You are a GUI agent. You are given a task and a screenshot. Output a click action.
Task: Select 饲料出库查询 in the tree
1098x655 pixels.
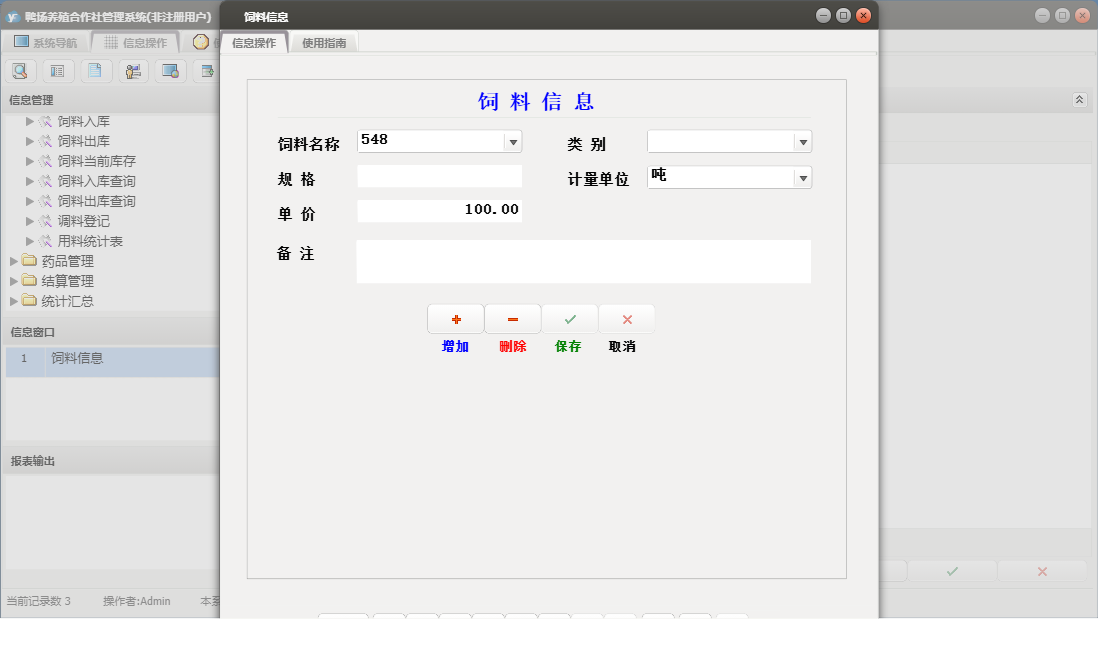click(97, 201)
